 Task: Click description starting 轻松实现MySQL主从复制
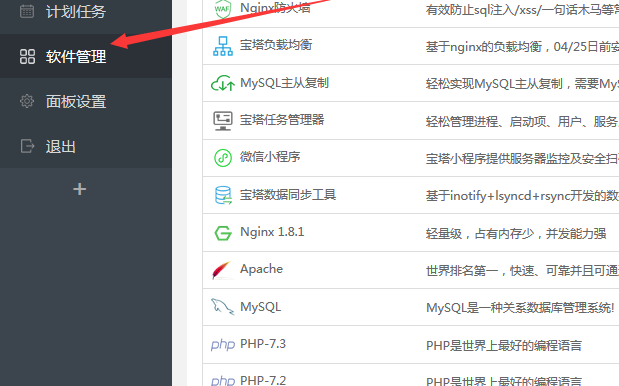(522, 84)
